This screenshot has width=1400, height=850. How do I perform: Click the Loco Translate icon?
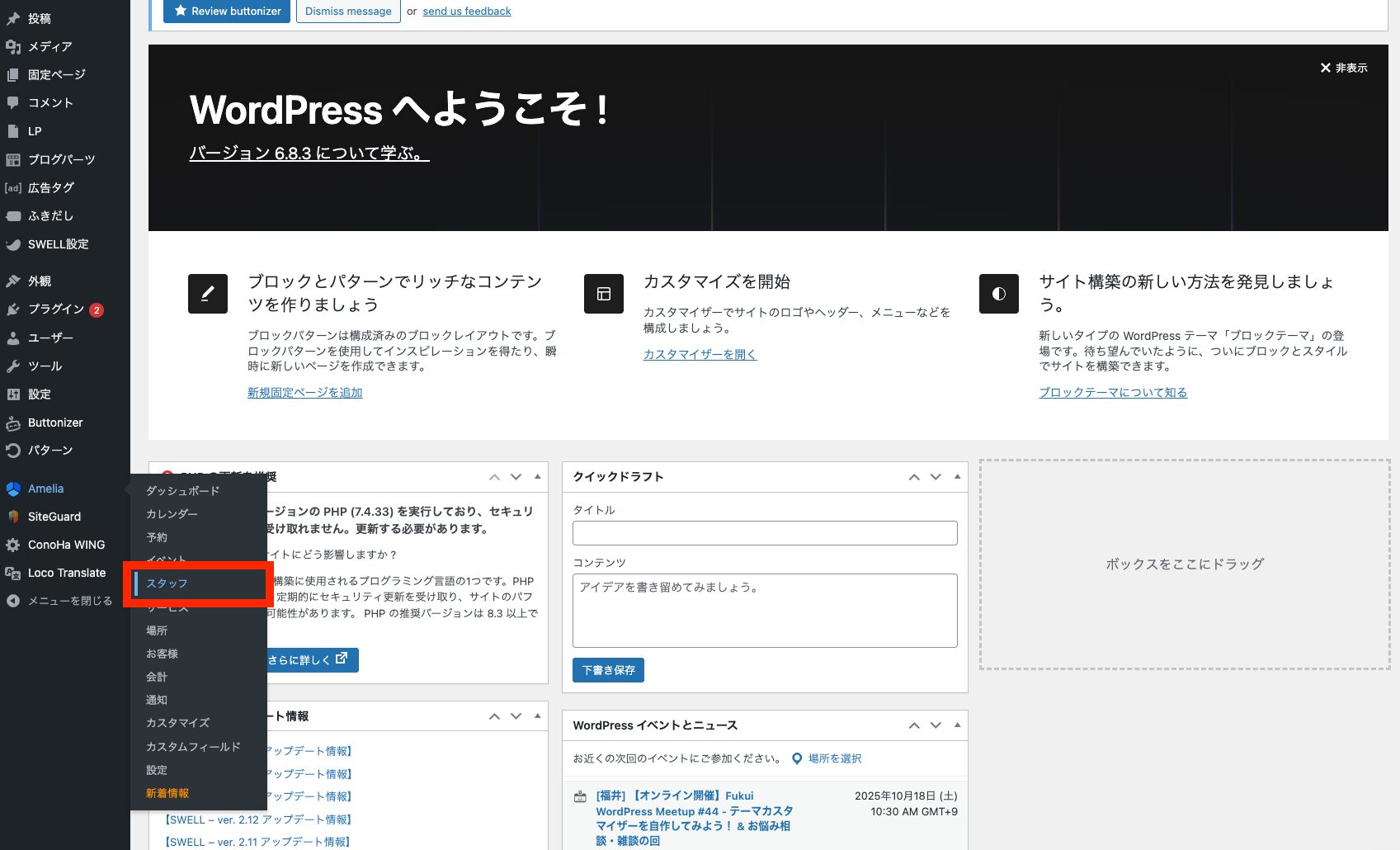pos(13,573)
